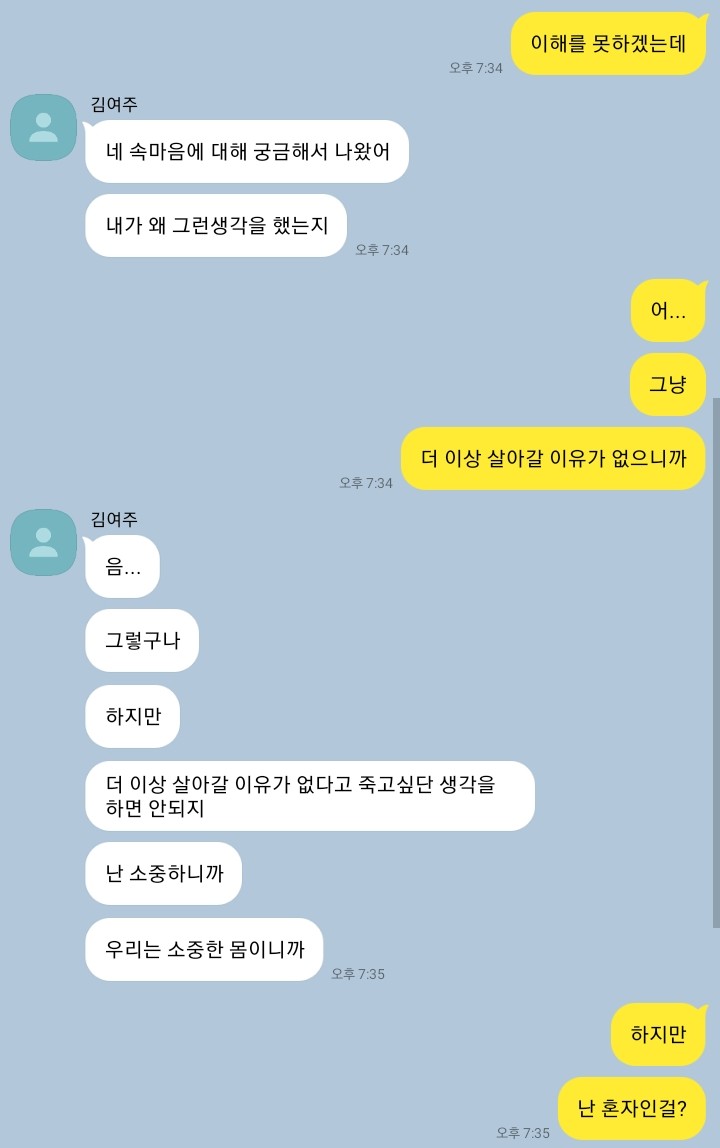Image resolution: width=720 pixels, height=1148 pixels.
Task: Tap the yellow '하지만' bubble
Action: point(658,1035)
